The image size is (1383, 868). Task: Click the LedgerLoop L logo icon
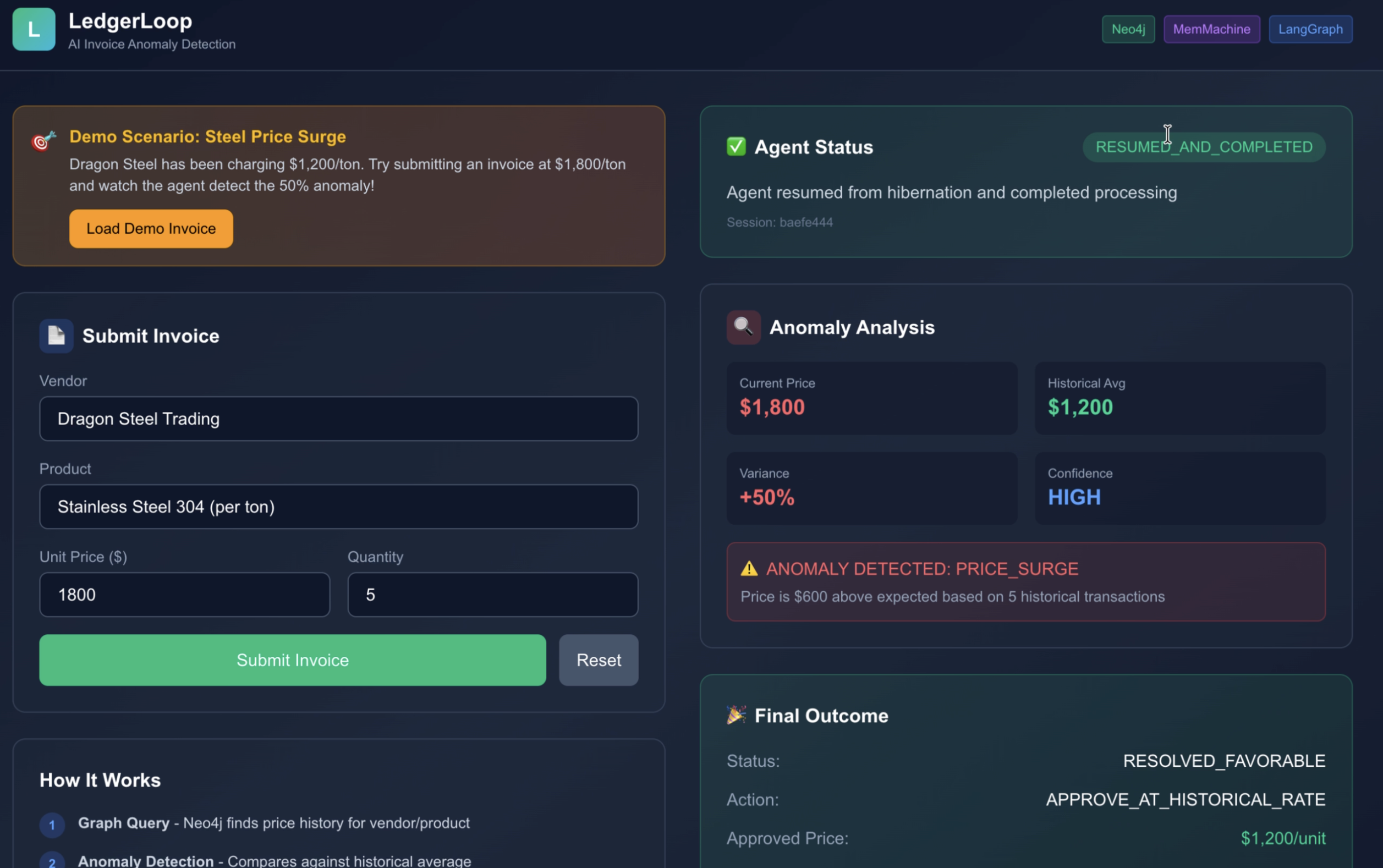pyautogui.click(x=34, y=29)
